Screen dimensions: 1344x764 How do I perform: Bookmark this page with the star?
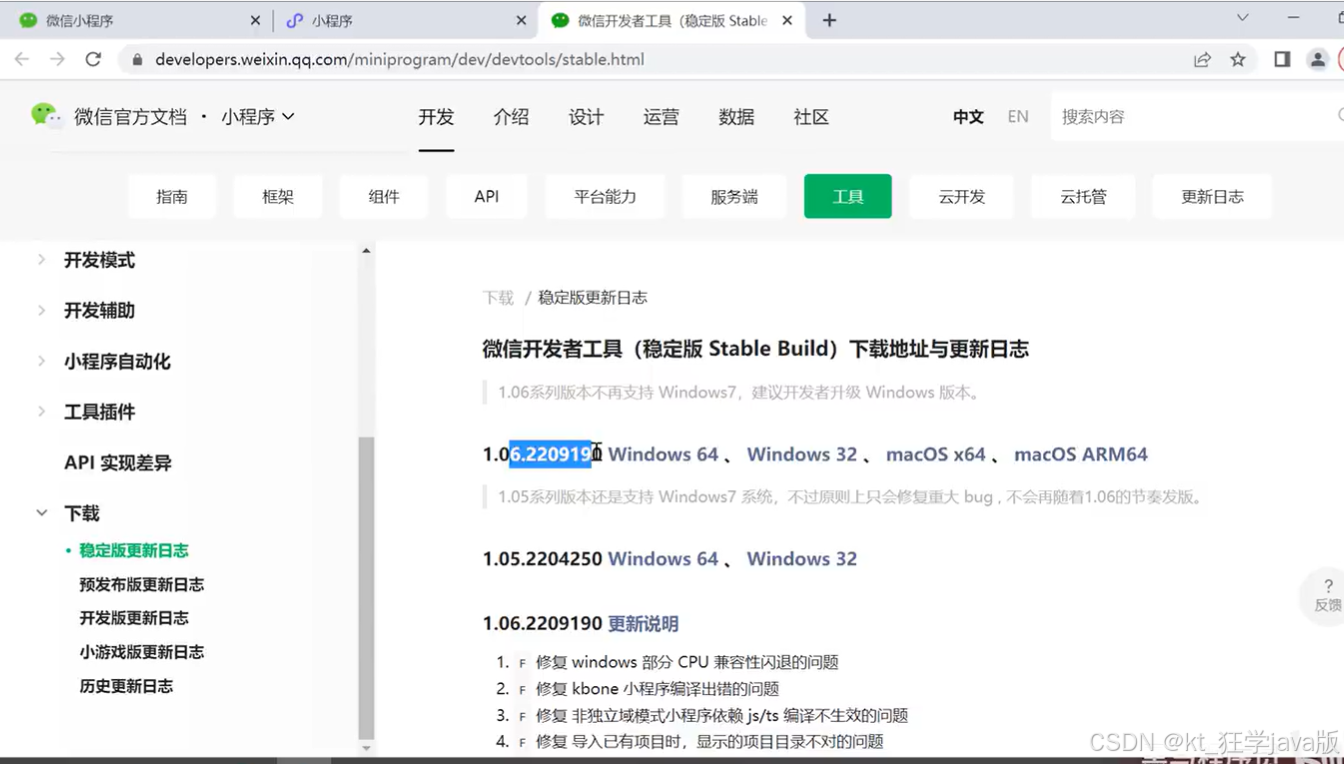(x=1238, y=60)
